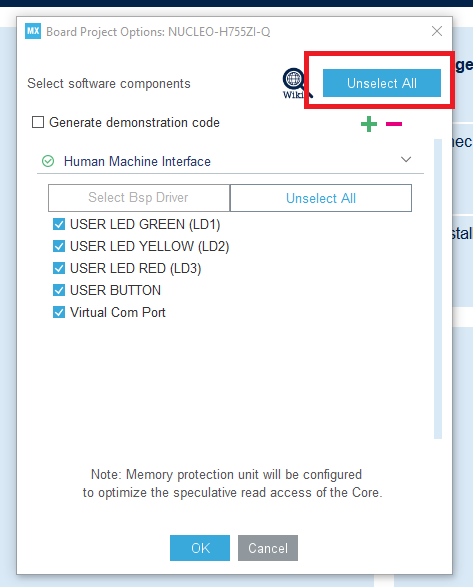Click the Select Bsp Driver button

(x=139, y=198)
